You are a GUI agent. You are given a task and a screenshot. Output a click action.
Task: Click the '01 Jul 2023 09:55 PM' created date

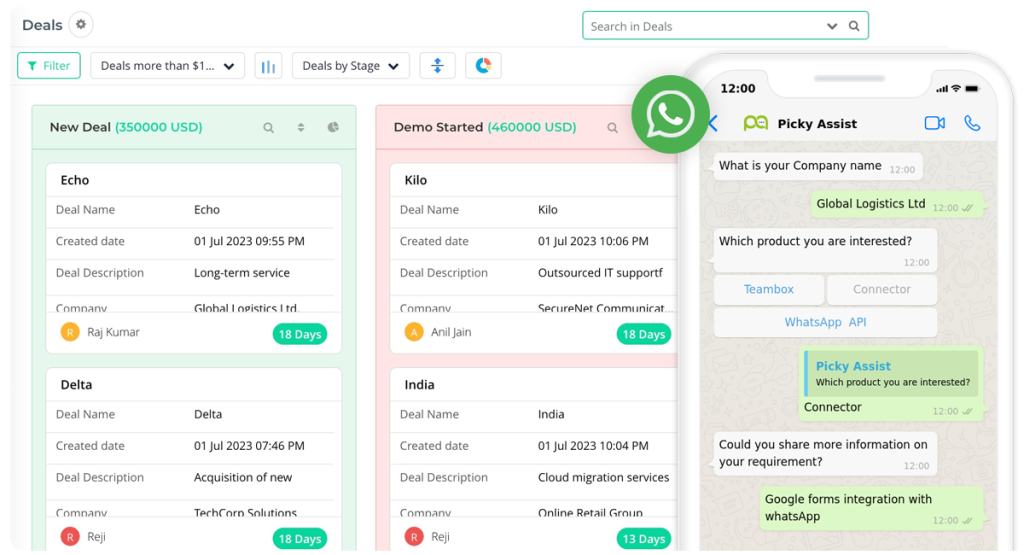coord(249,242)
